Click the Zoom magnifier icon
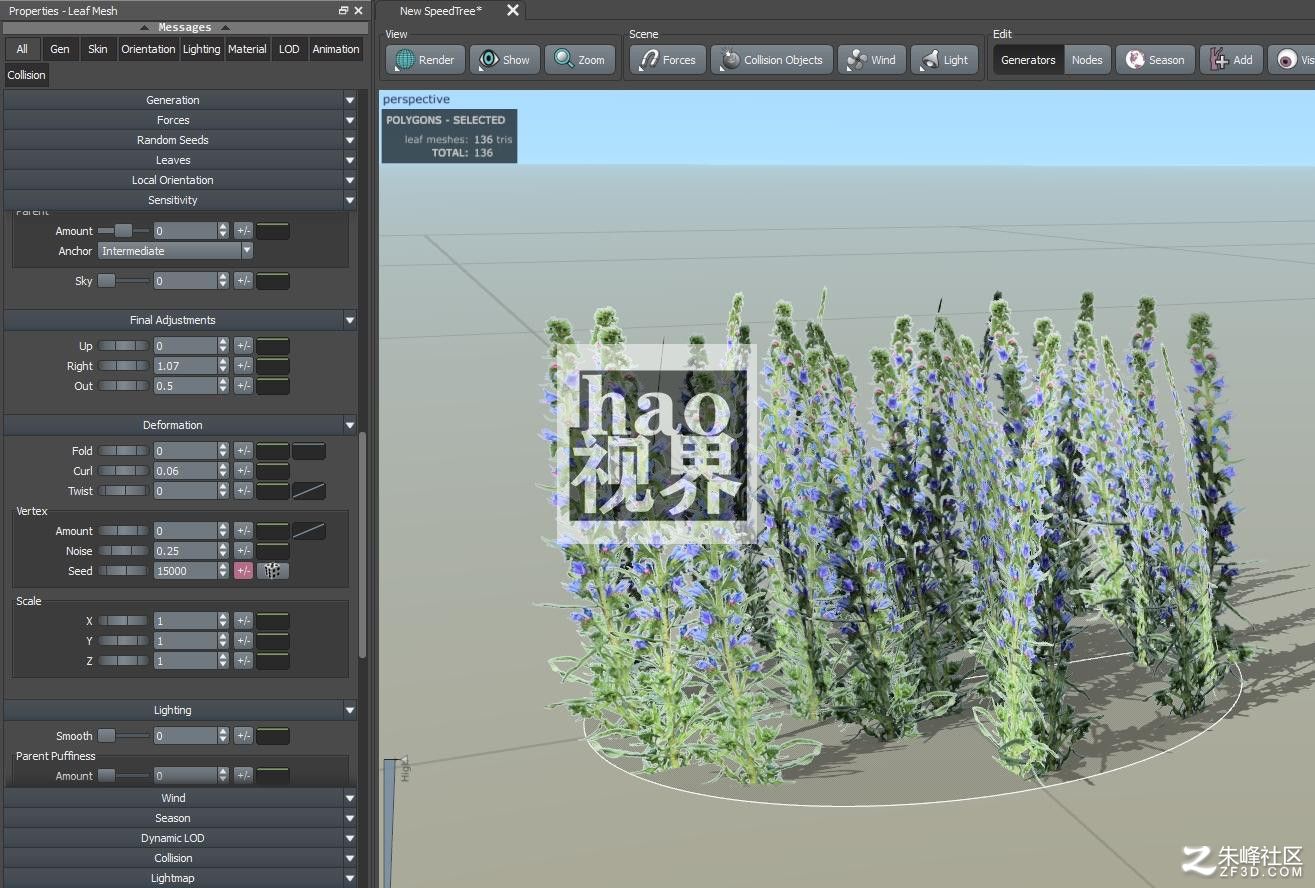The height and width of the screenshot is (888, 1315). pyautogui.click(x=564, y=60)
